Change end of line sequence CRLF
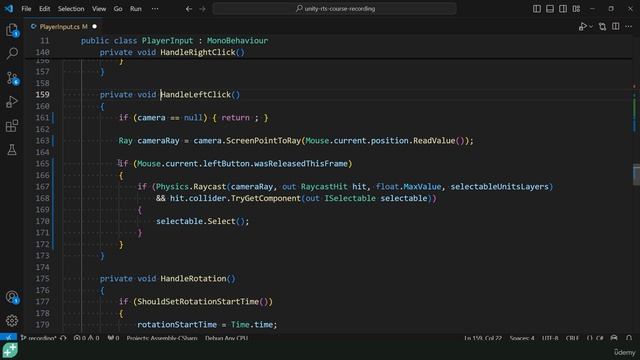The image size is (640, 360). click(572, 338)
